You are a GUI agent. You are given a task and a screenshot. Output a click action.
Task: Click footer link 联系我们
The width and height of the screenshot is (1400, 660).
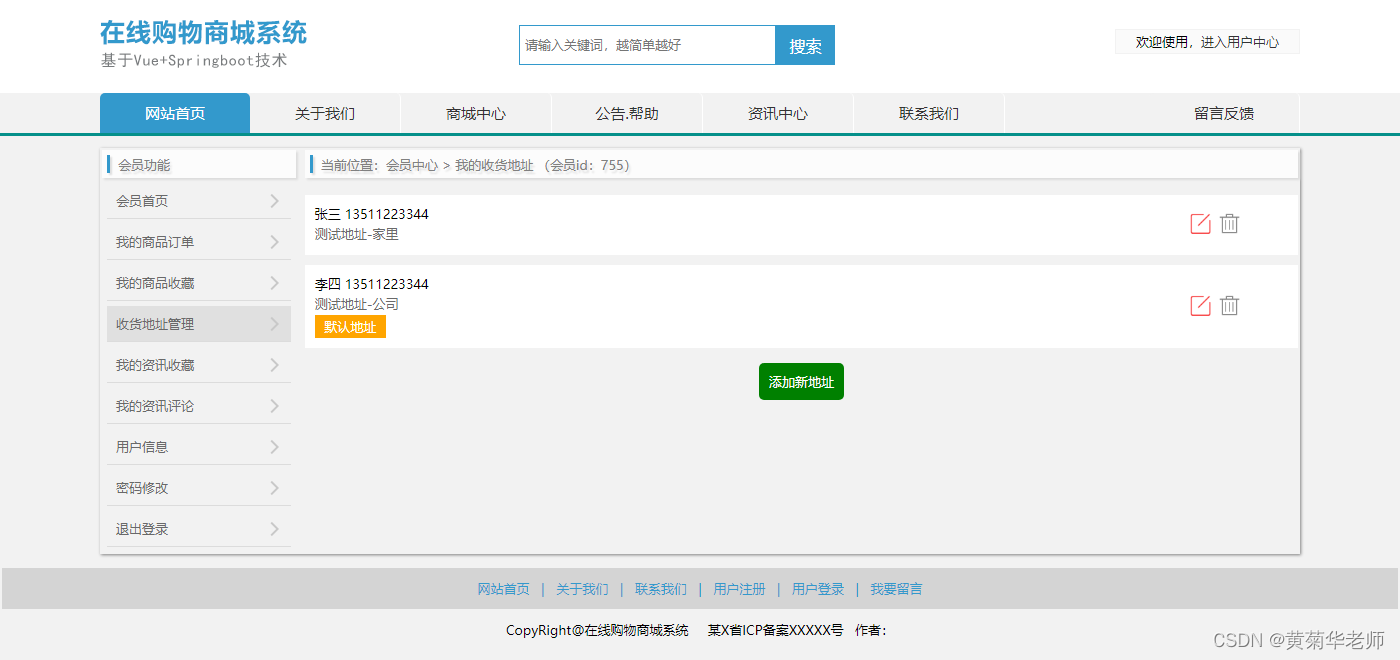coord(661,589)
